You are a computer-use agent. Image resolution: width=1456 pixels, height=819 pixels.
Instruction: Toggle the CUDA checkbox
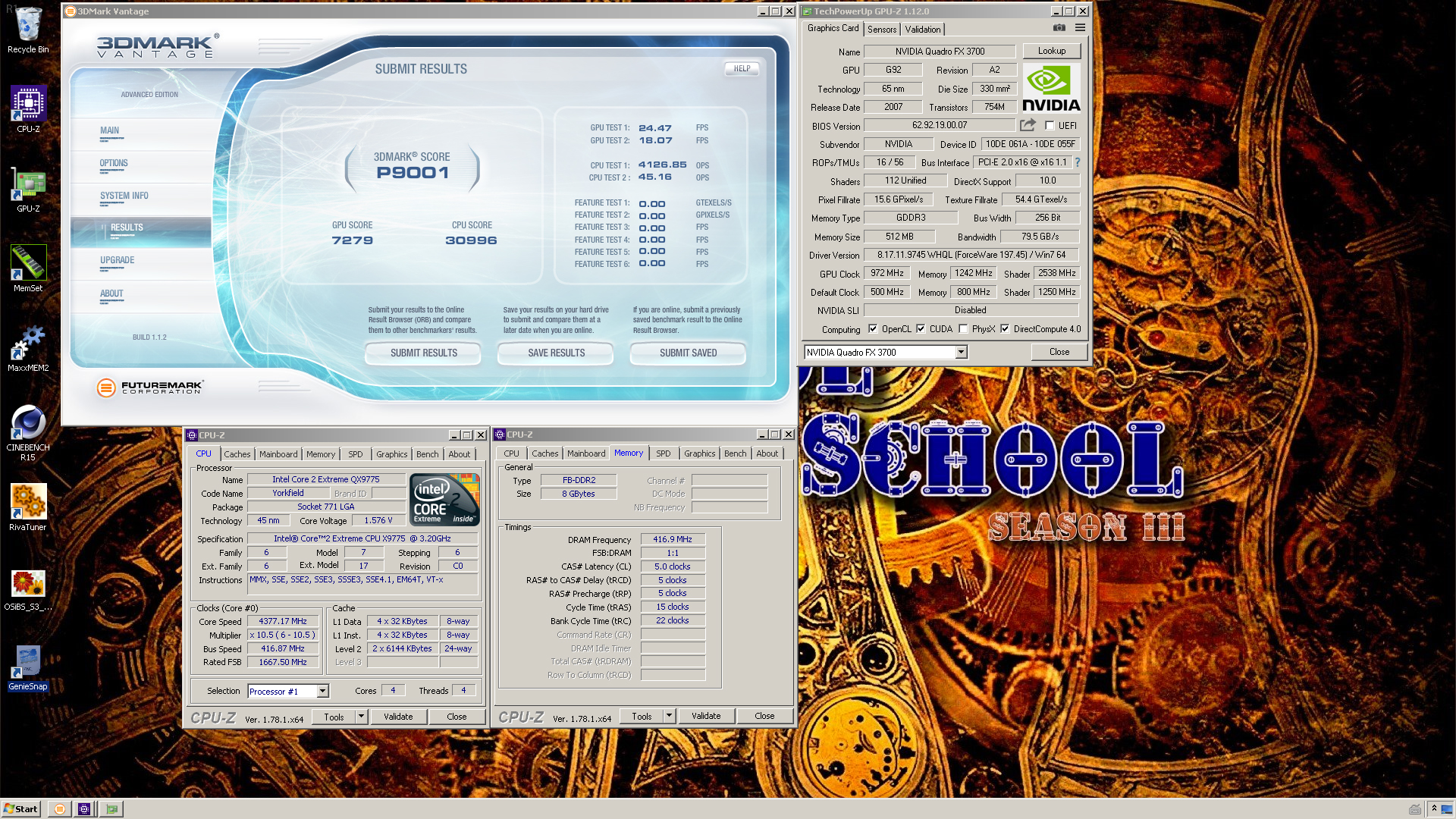coord(921,329)
